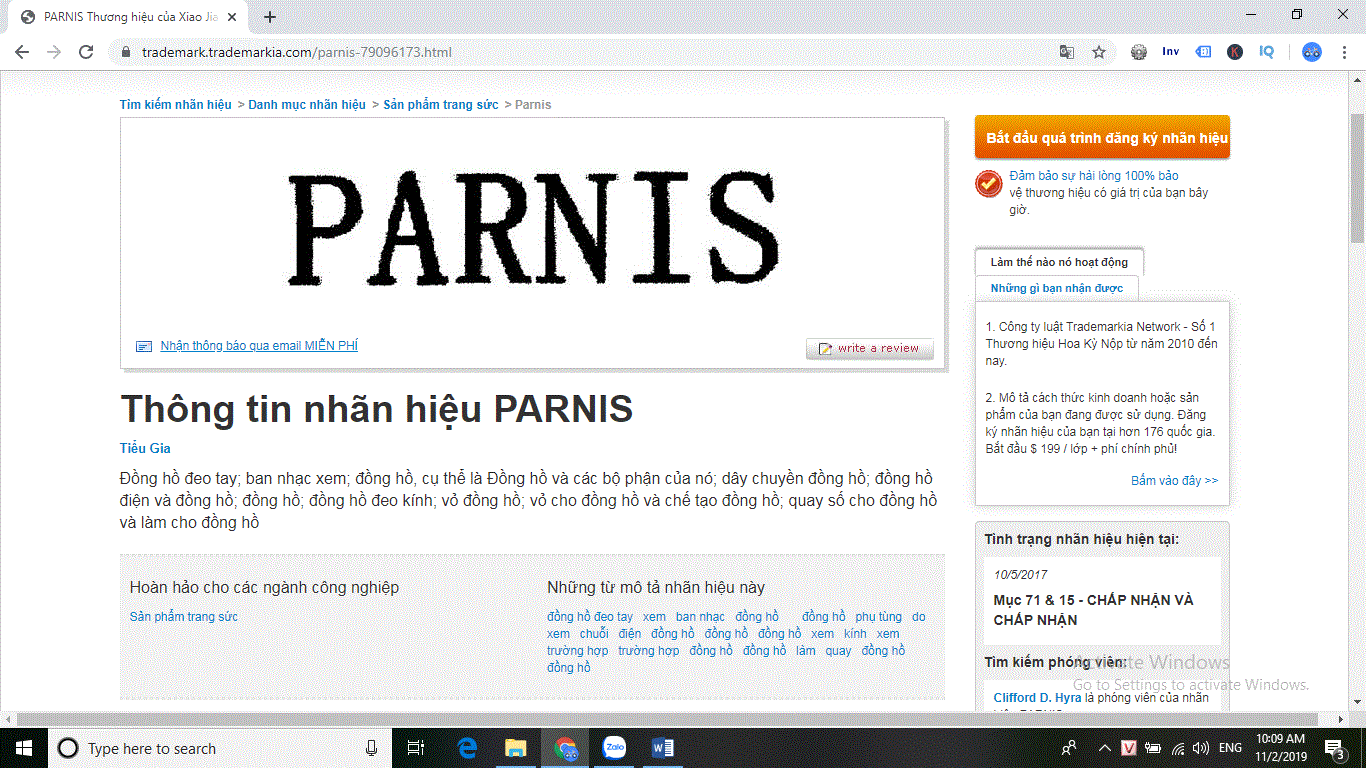Open the People icon in system tray

tap(1069, 748)
